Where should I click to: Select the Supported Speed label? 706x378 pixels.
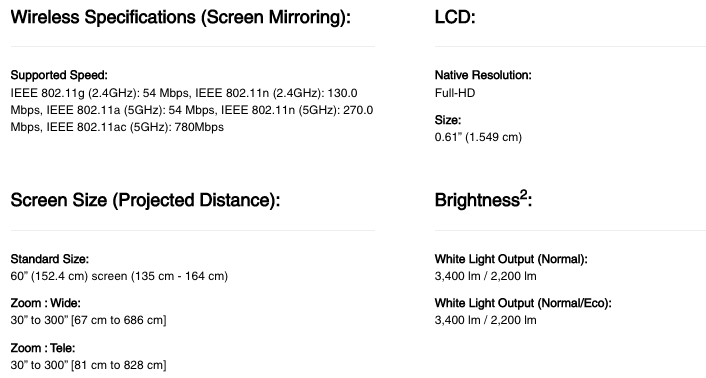(x=59, y=75)
